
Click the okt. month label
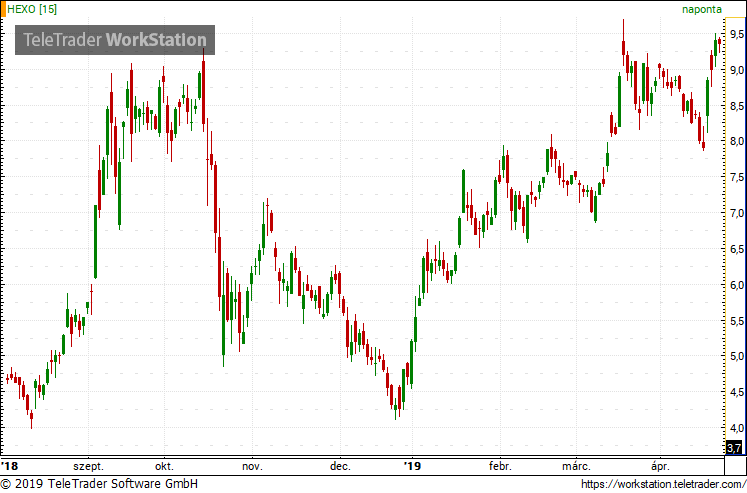coord(164,466)
